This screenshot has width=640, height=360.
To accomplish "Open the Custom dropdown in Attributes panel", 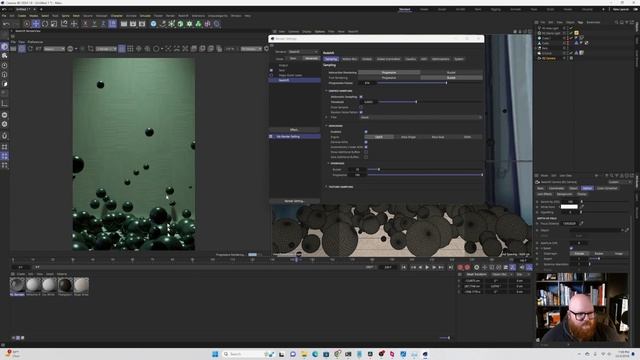I will pyautogui.click(x=620, y=182).
